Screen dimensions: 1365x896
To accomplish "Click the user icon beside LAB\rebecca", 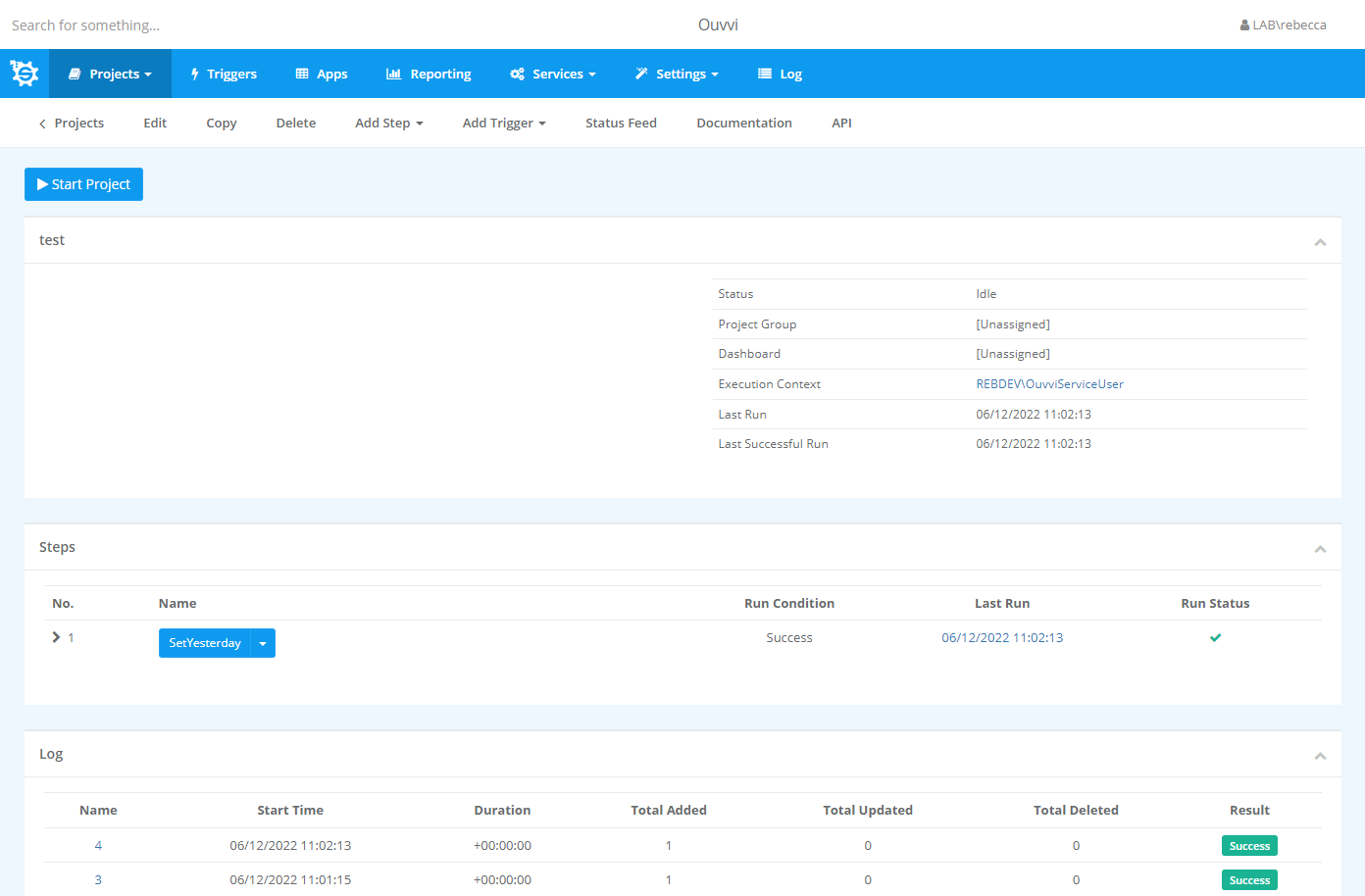I will (x=1244, y=25).
